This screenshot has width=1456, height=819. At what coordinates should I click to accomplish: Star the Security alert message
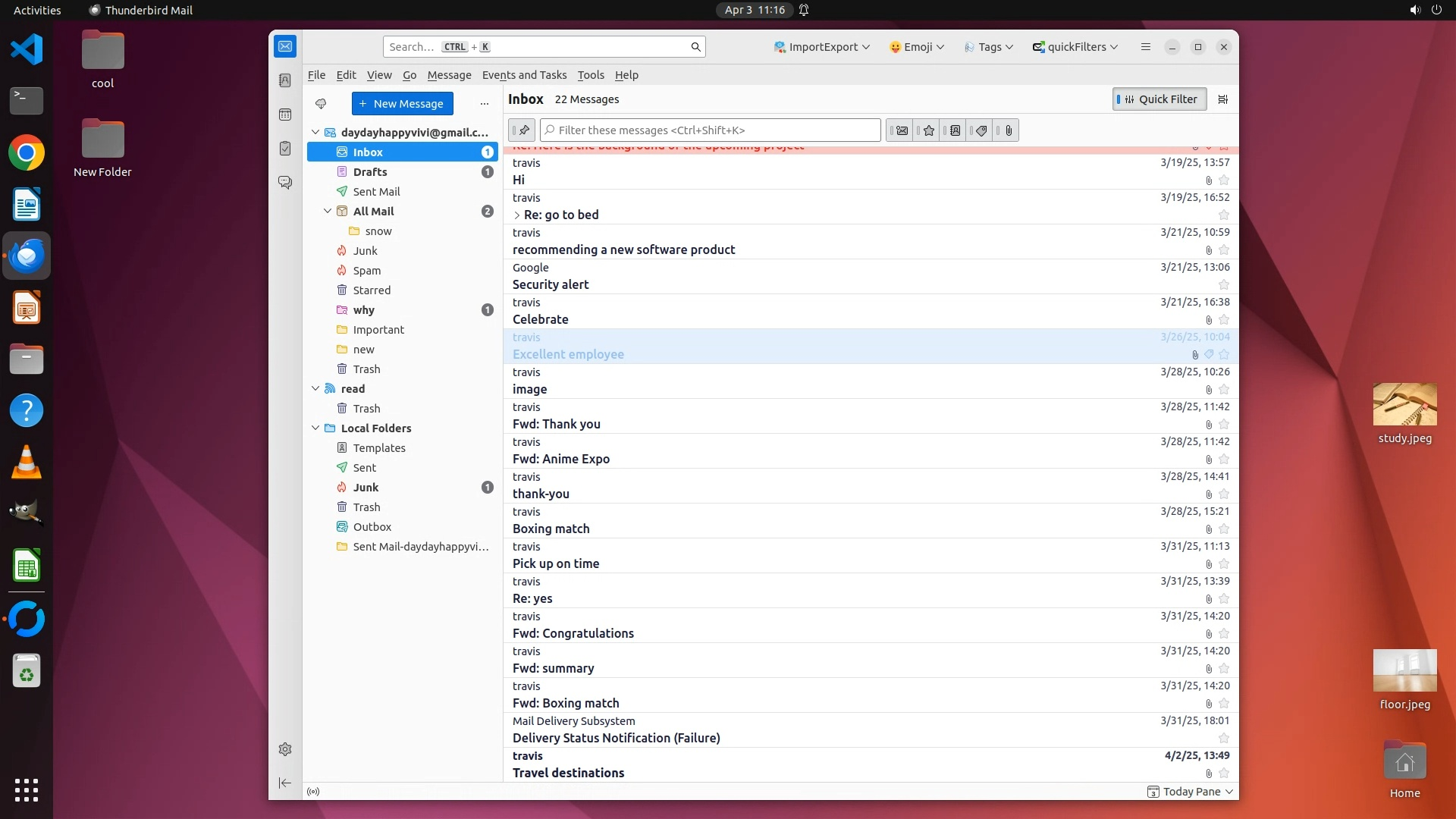click(x=1223, y=285)
